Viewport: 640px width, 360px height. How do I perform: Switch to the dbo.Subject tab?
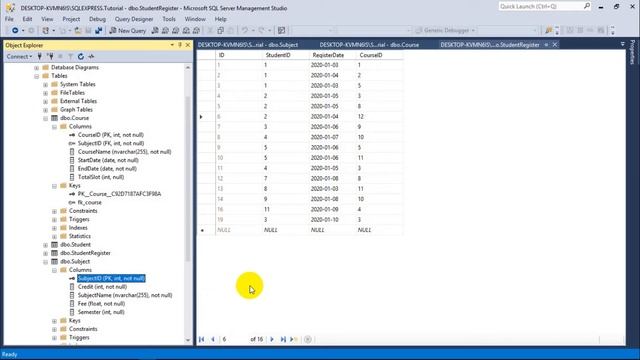248,45
